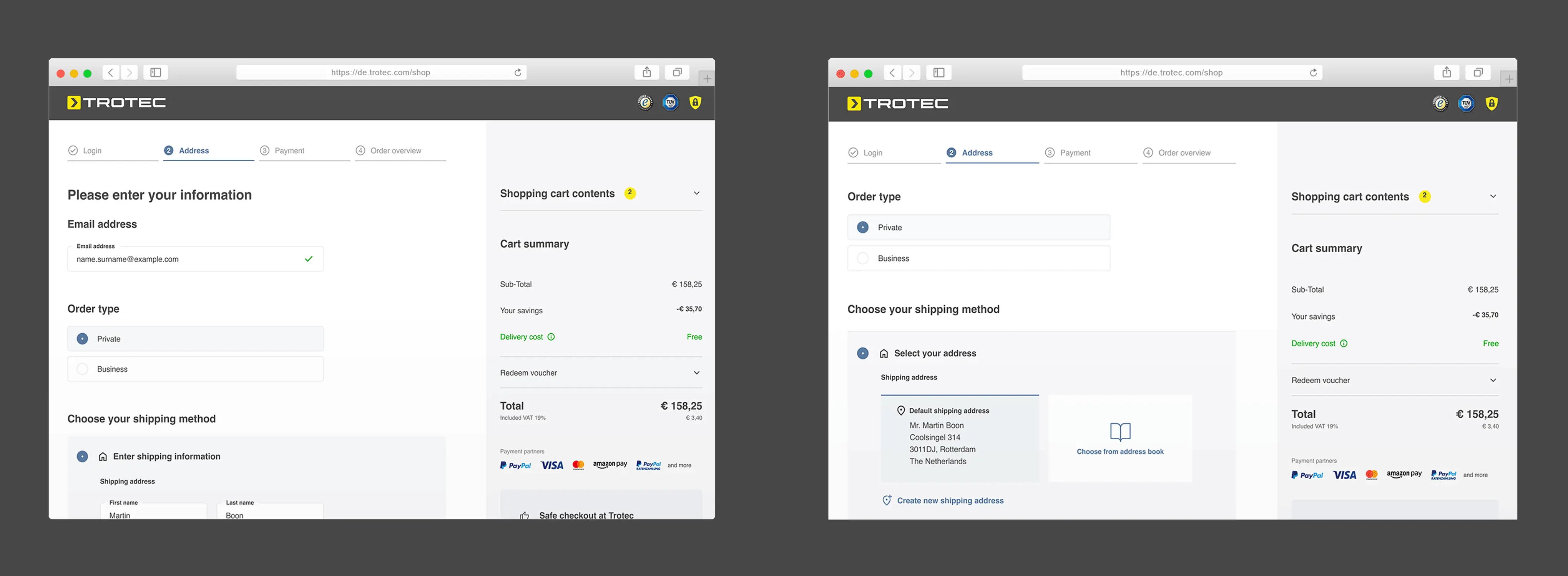This screenshot has height=576, width=1568.
Task: Show tab overview in the left browser window
Action: (x=677, y=72)
